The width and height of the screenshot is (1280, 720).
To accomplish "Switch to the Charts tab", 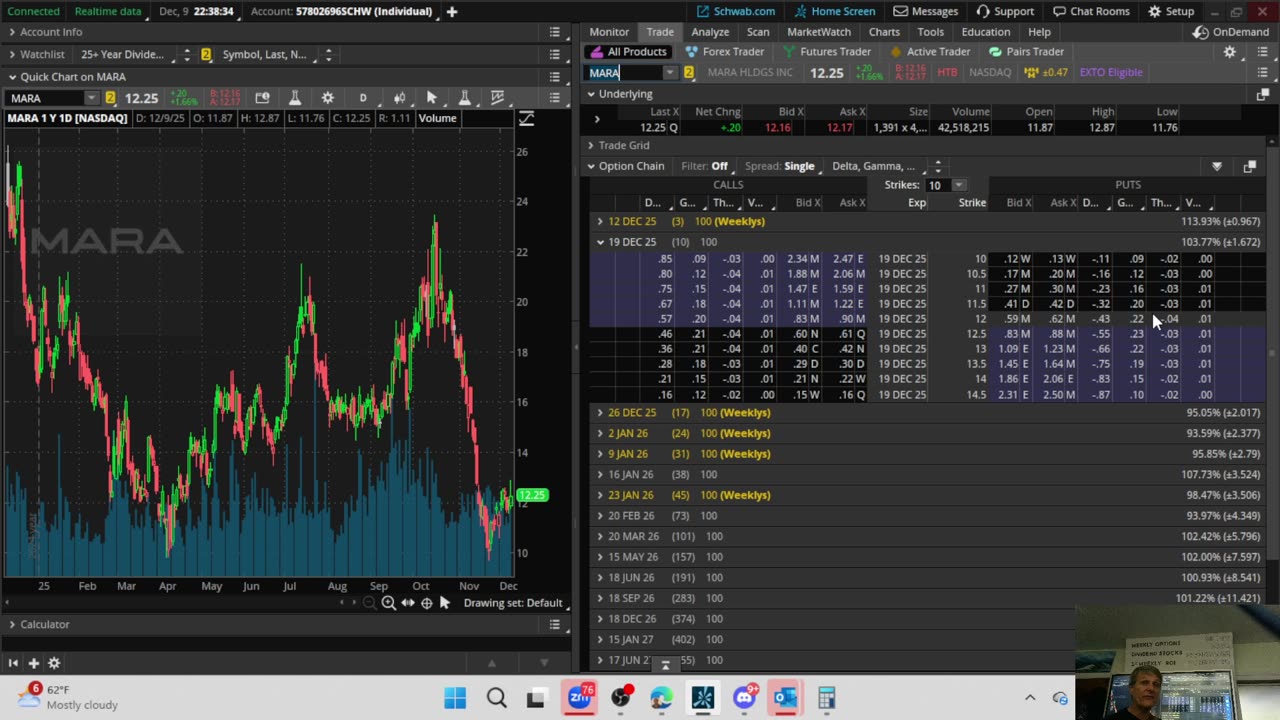I will (884, 32).
